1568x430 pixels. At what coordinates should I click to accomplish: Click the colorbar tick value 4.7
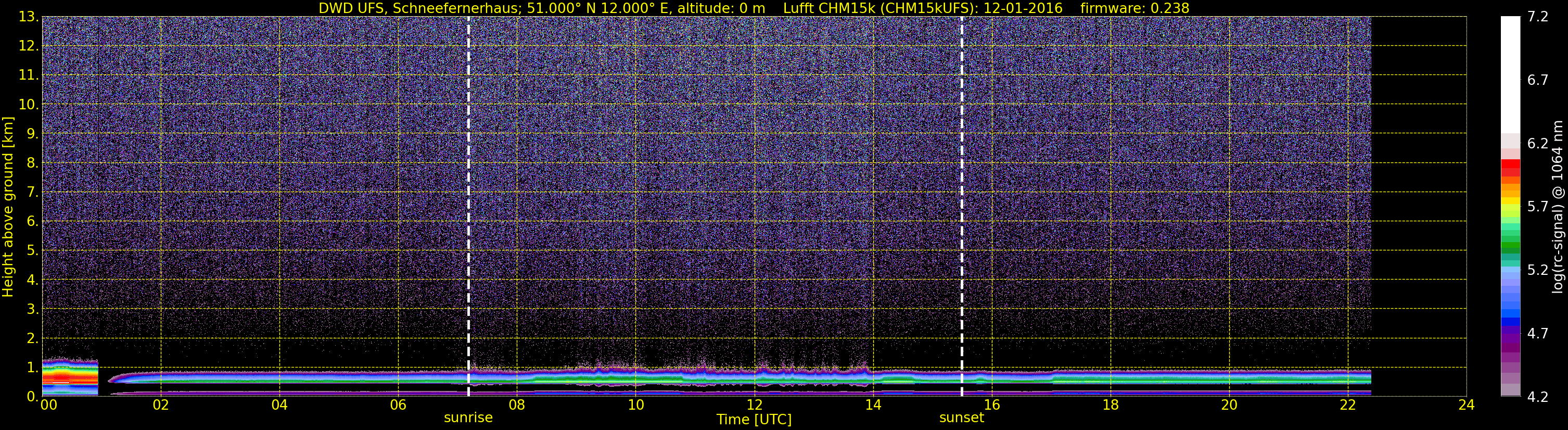coord(1538,333)
